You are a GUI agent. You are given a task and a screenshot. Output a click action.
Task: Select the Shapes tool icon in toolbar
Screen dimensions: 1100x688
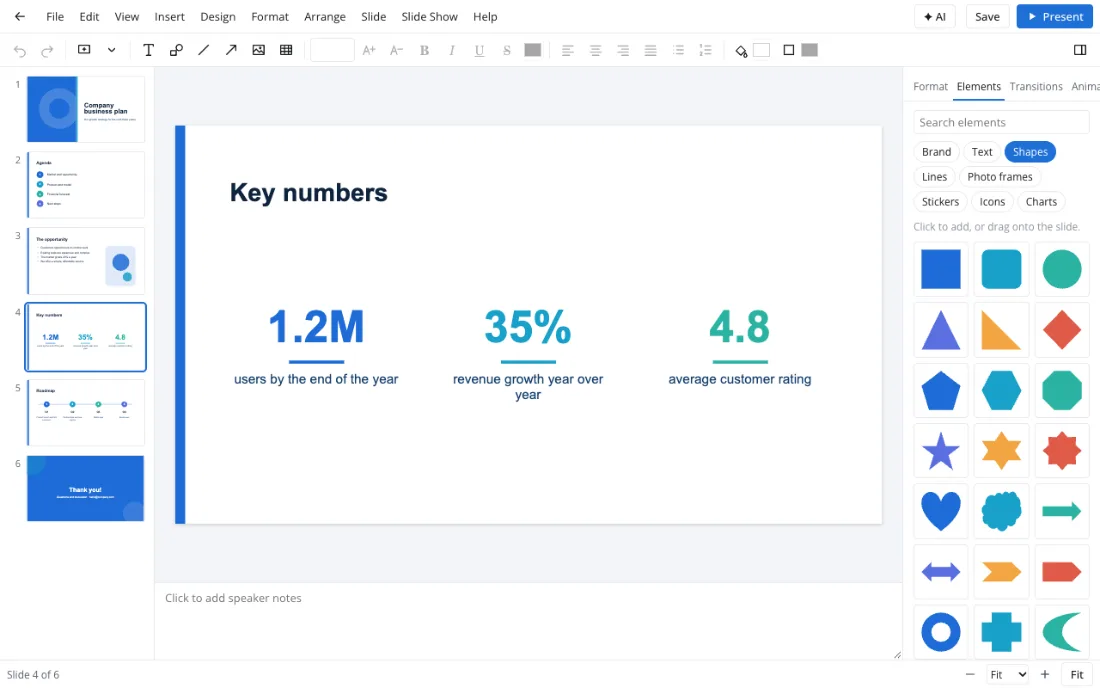click(176, 50)
